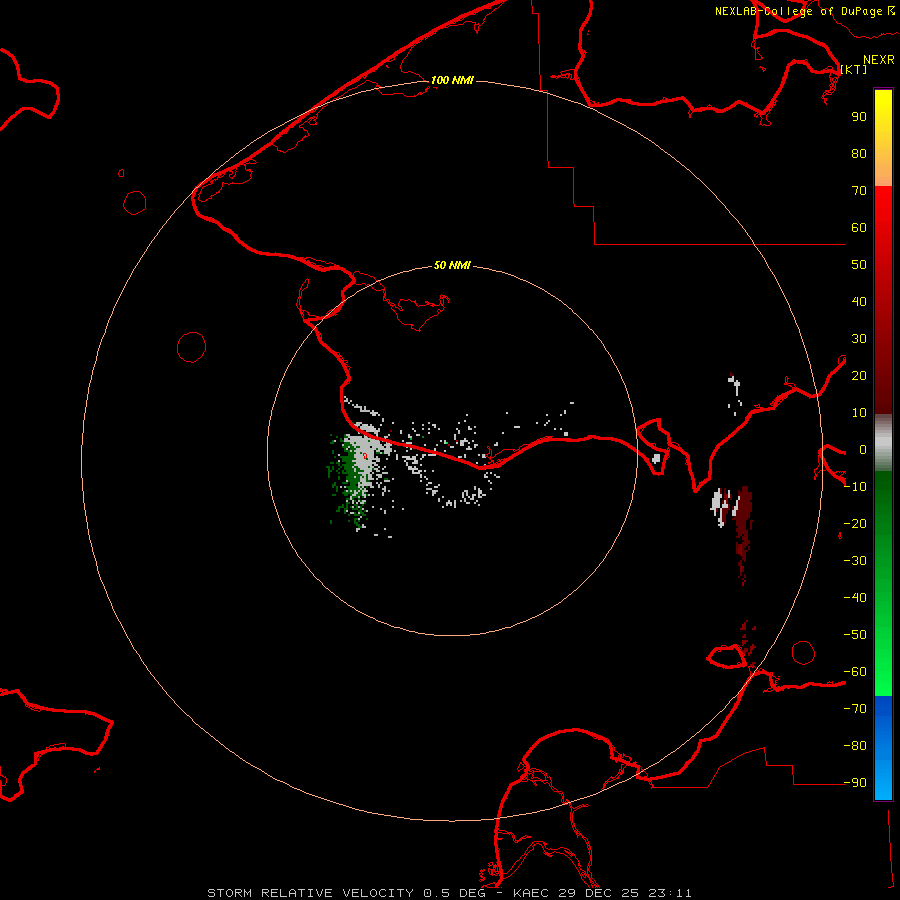Click the blue bottom segment of color bar
The image size is (900, 900).
[x=883, y=747]
